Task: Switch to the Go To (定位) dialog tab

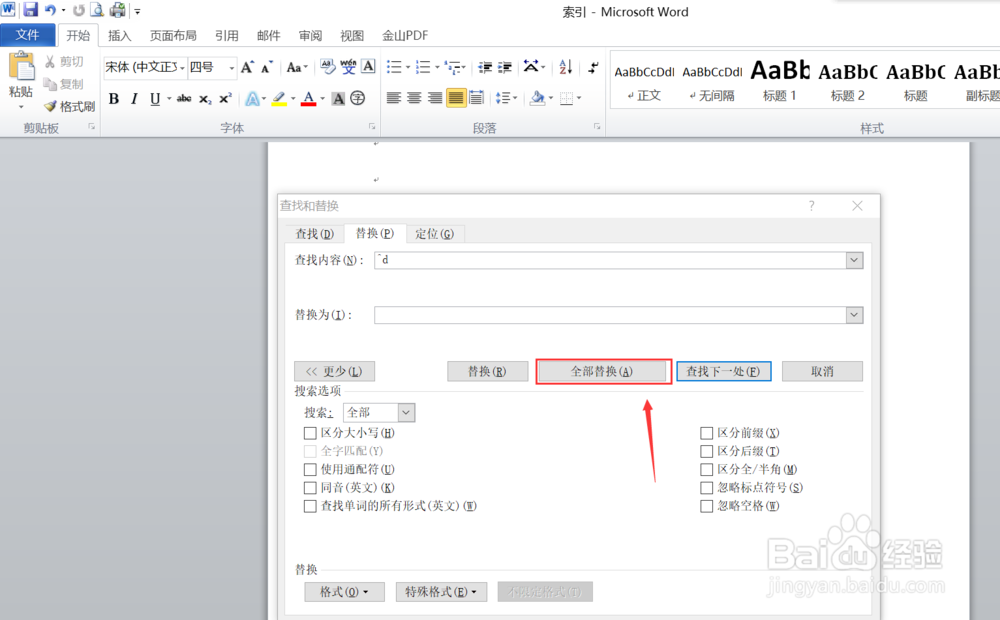Action: [x=434, y=234]
